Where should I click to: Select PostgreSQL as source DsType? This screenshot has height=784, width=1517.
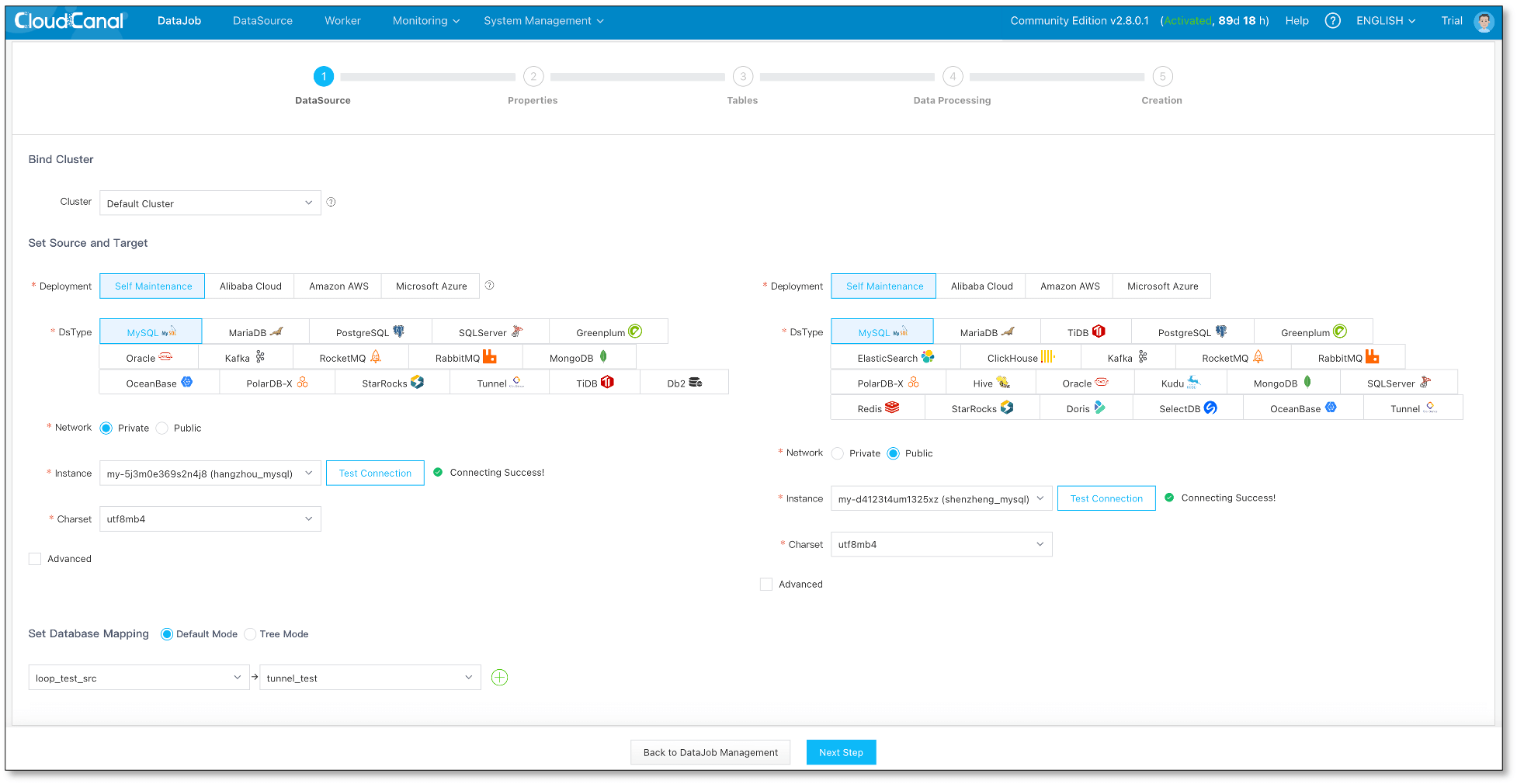[x=370, y=332]
